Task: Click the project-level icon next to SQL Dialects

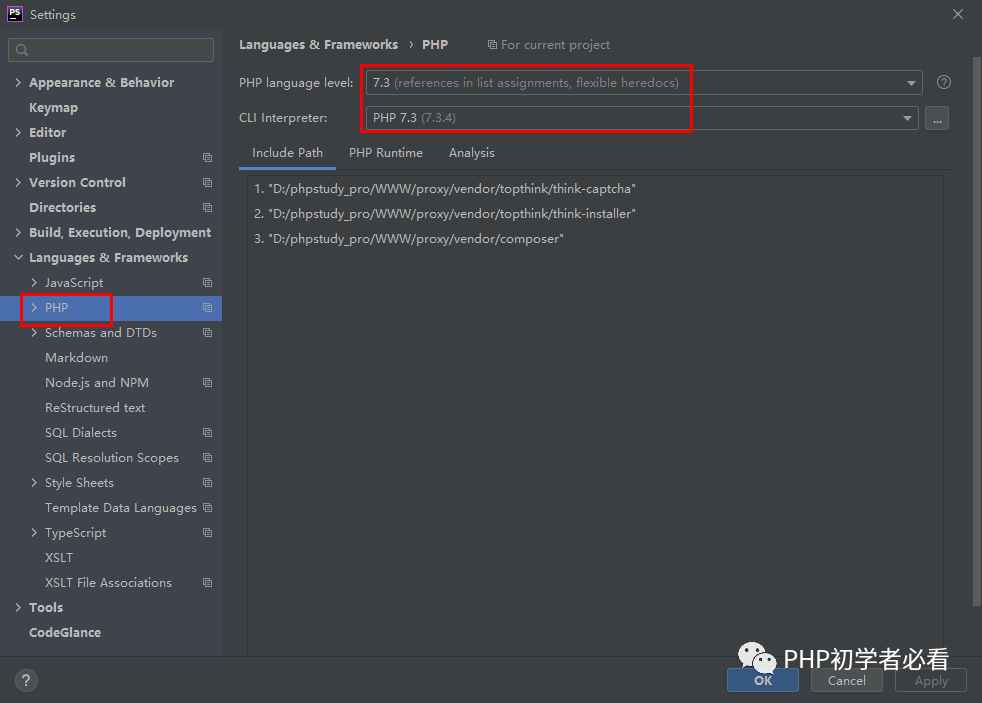Action: pyautogui.click(x=207, y=433)
